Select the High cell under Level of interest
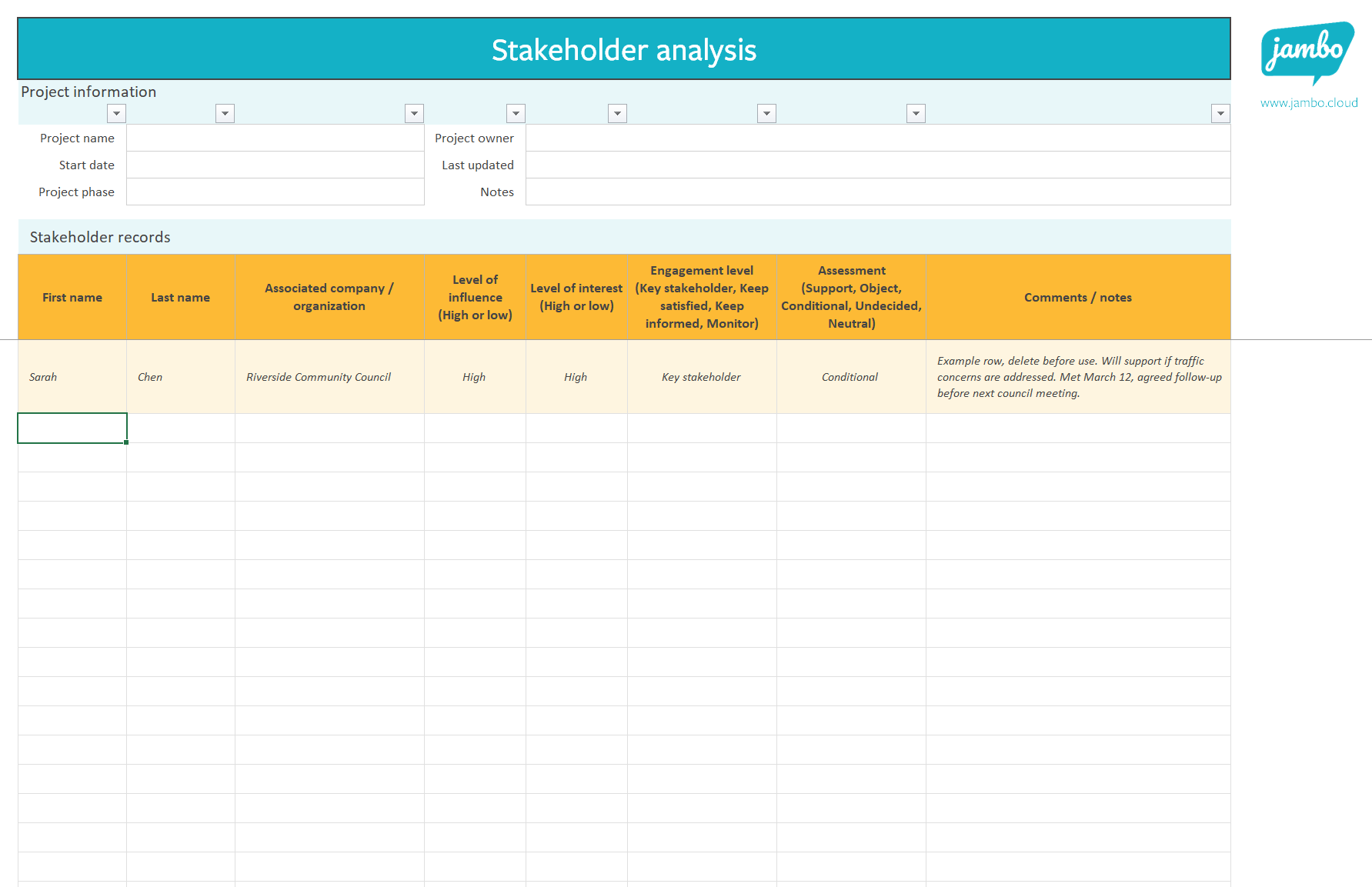The width and height of the screenshot is (1372, 887). point(576,377)
